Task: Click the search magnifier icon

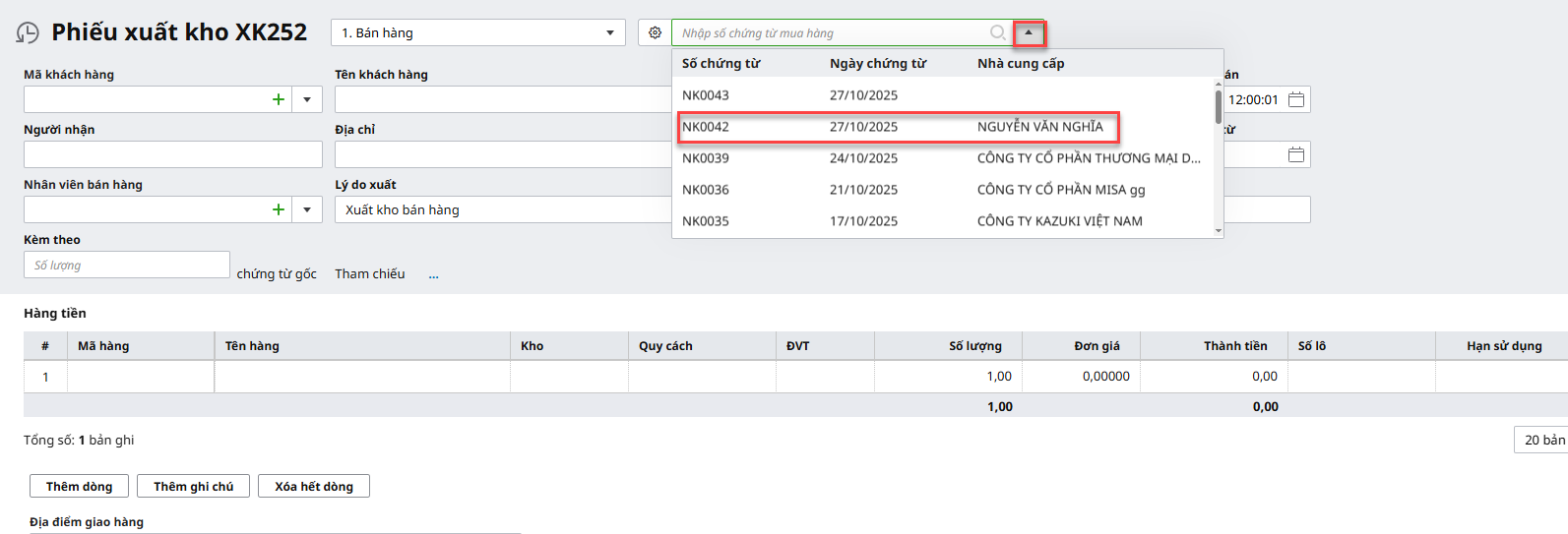Action: click(x=997, y=32)
